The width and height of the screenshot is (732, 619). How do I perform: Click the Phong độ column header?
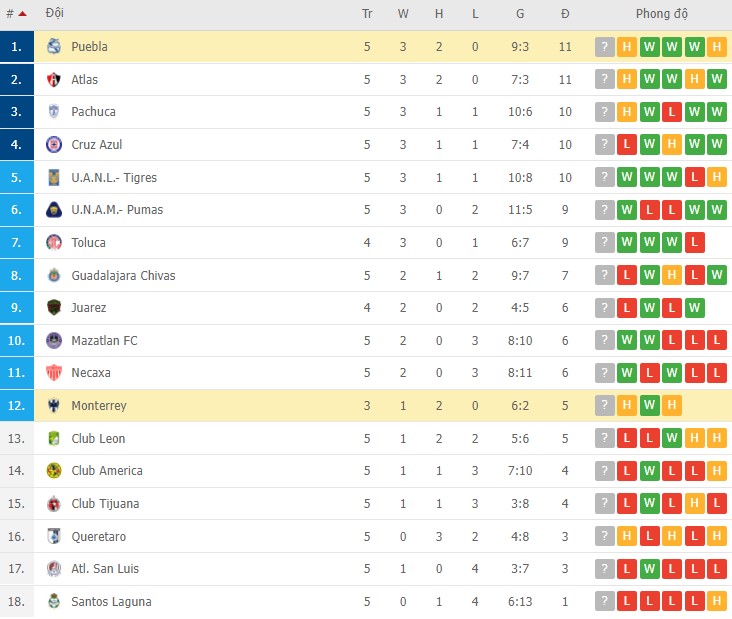661,14
